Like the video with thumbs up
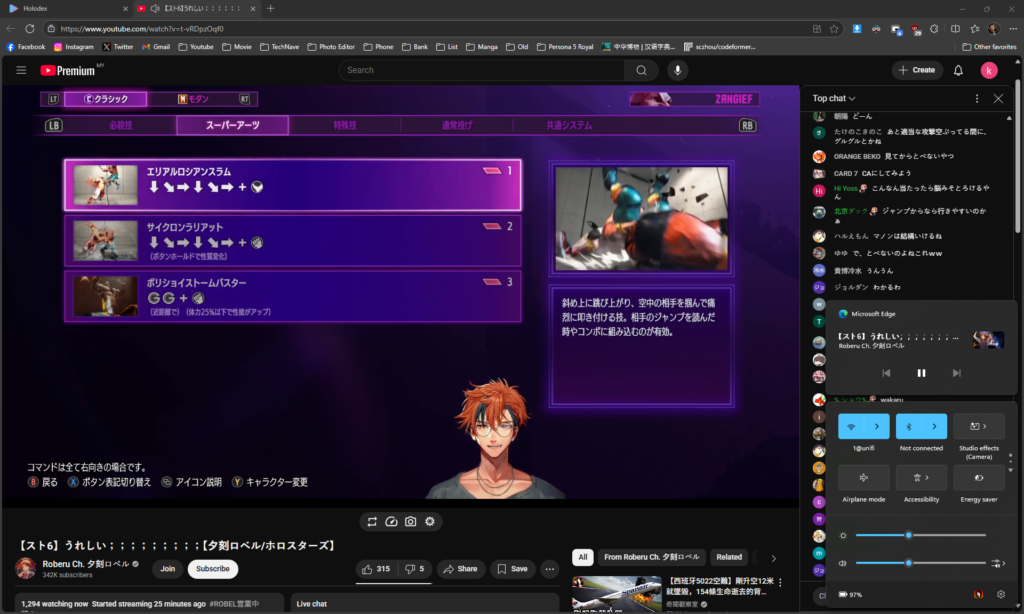Screen dimensions: 1024x614 coord(376,569)
